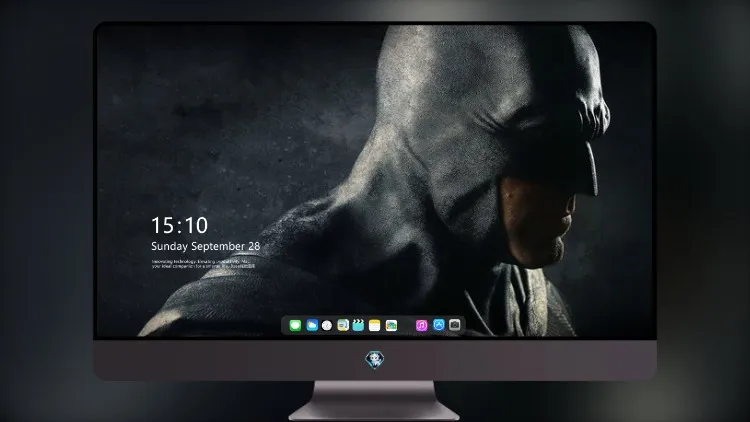This screenshot has height=422, width=750.
Task: Open the green Messages app in the dock
Action: point(295,325)
